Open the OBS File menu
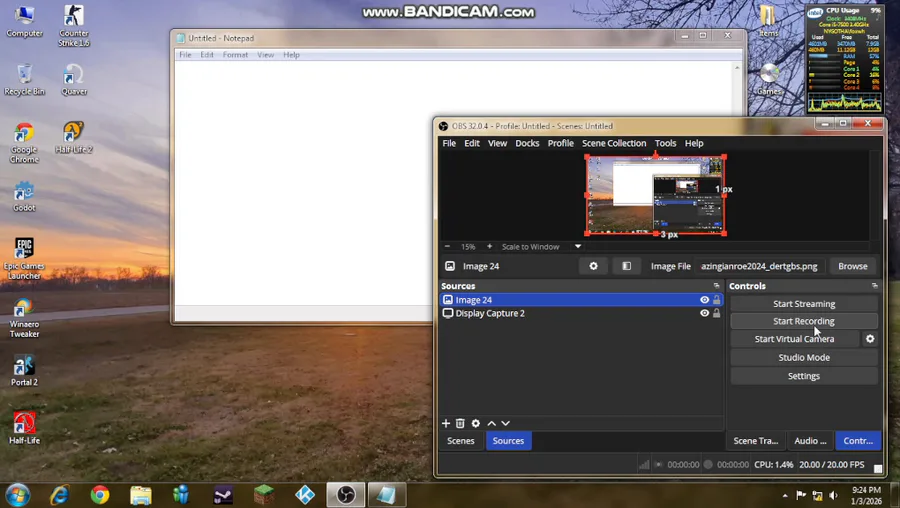 [x=449, y=143]
